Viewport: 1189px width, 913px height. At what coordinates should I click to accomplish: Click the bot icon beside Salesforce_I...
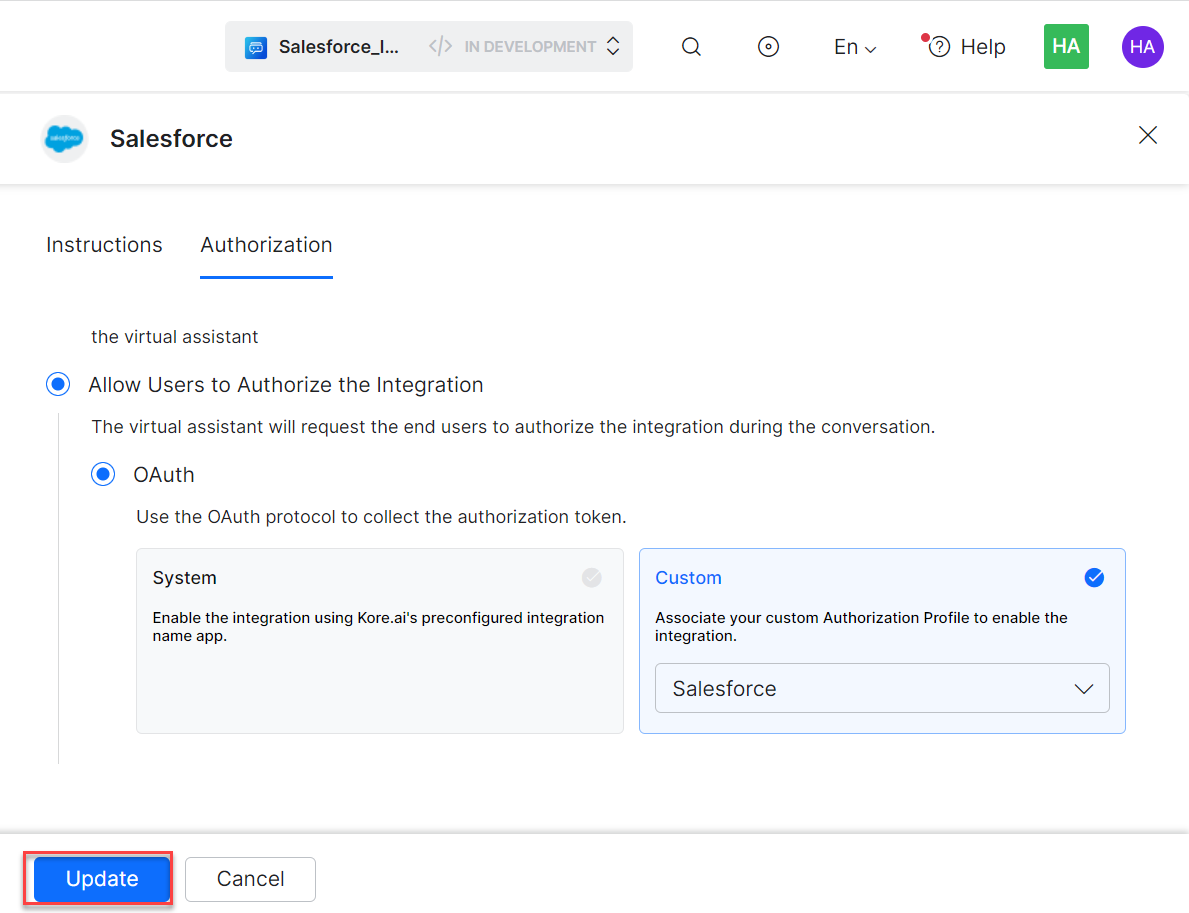tap(256, 47)
